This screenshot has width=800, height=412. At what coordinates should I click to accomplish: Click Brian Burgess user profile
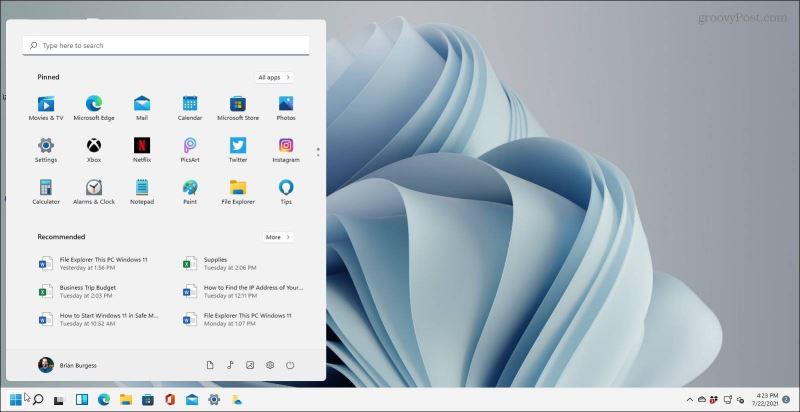pyautogui.click(x=68, y=365)
